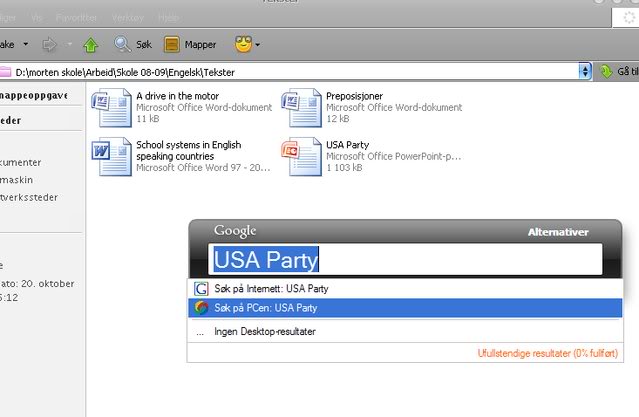The image size is (639, 417).
Task: Click the sidebar link ending in tverkssteder
Action: pos(29,197)
